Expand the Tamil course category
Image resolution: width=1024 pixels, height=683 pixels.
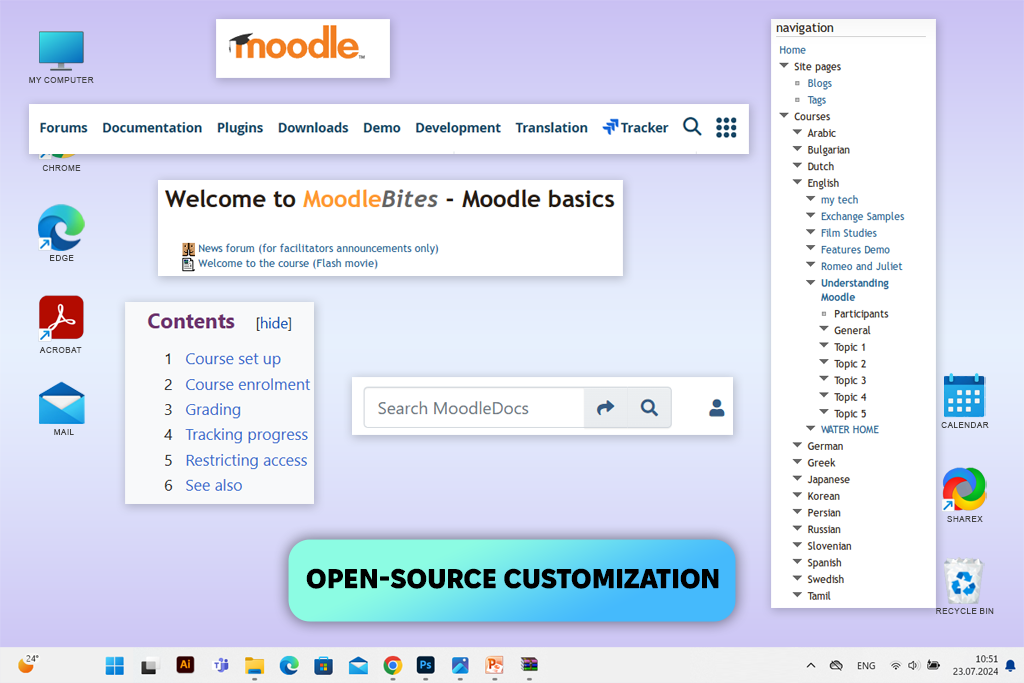(797, 594)
